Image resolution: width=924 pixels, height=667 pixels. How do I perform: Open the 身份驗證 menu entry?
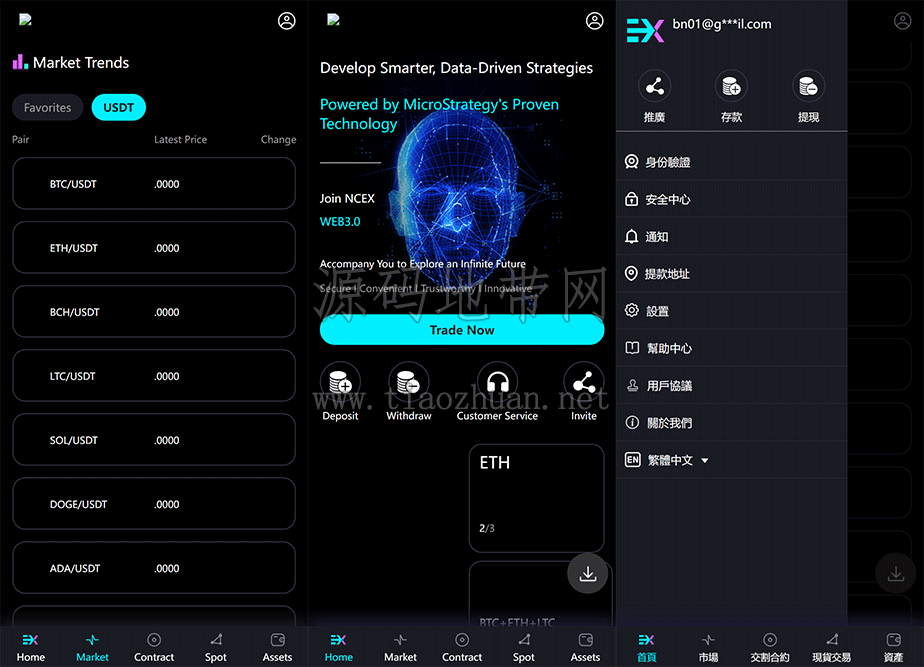tap(731, 161)
